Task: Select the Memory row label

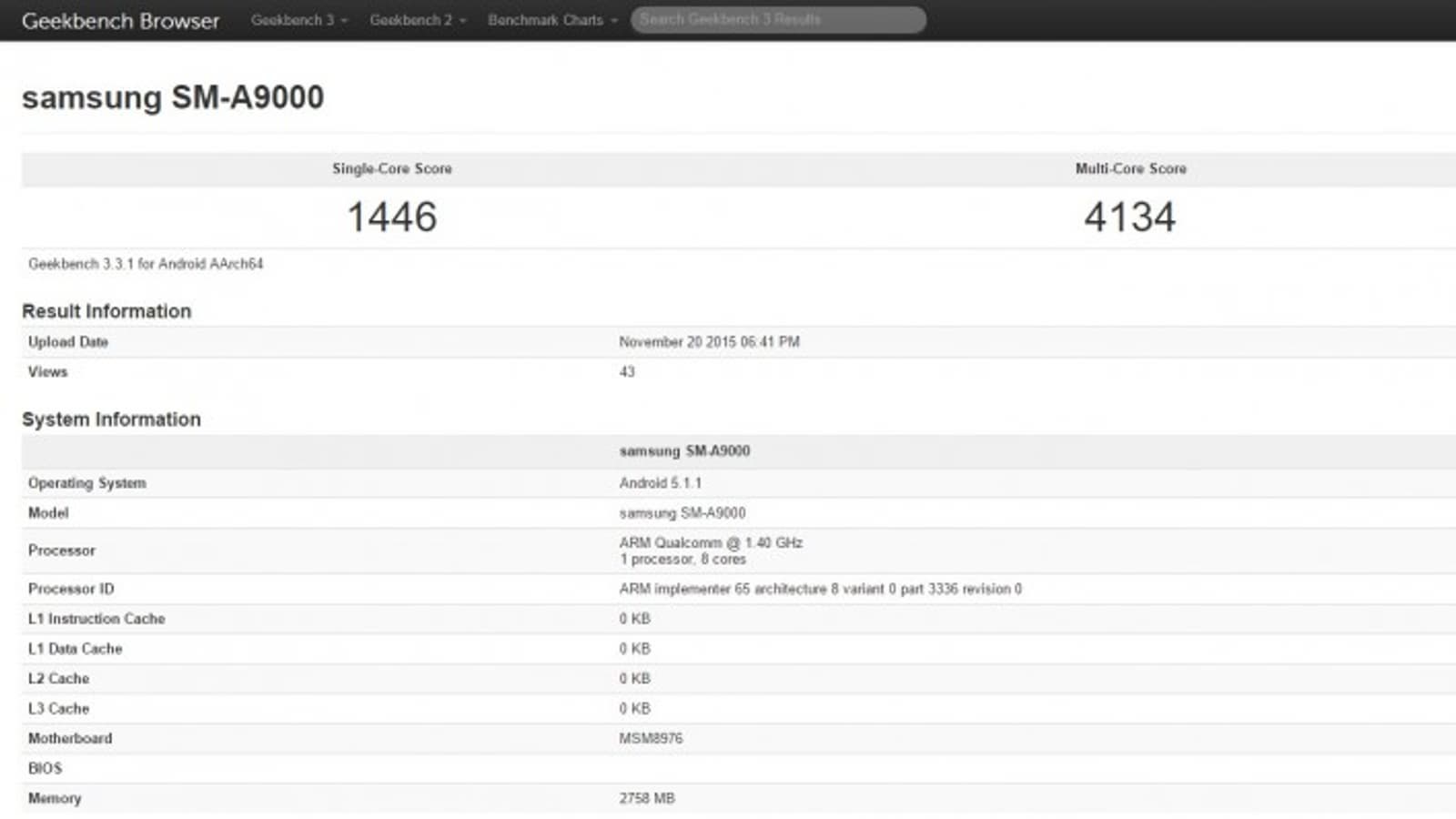Action: (55, 799)
